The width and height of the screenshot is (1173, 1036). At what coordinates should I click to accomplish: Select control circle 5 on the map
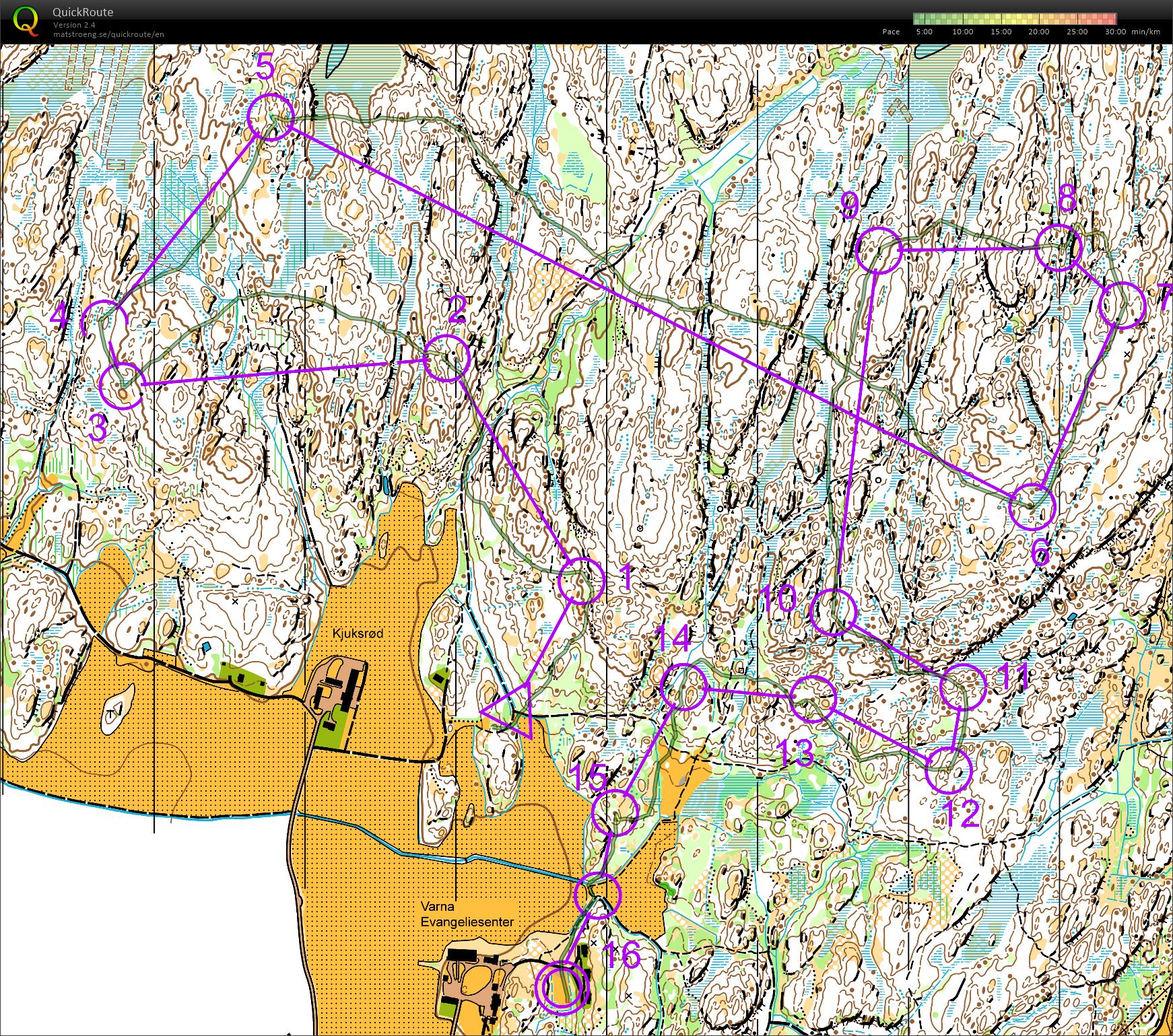point(270,116)
